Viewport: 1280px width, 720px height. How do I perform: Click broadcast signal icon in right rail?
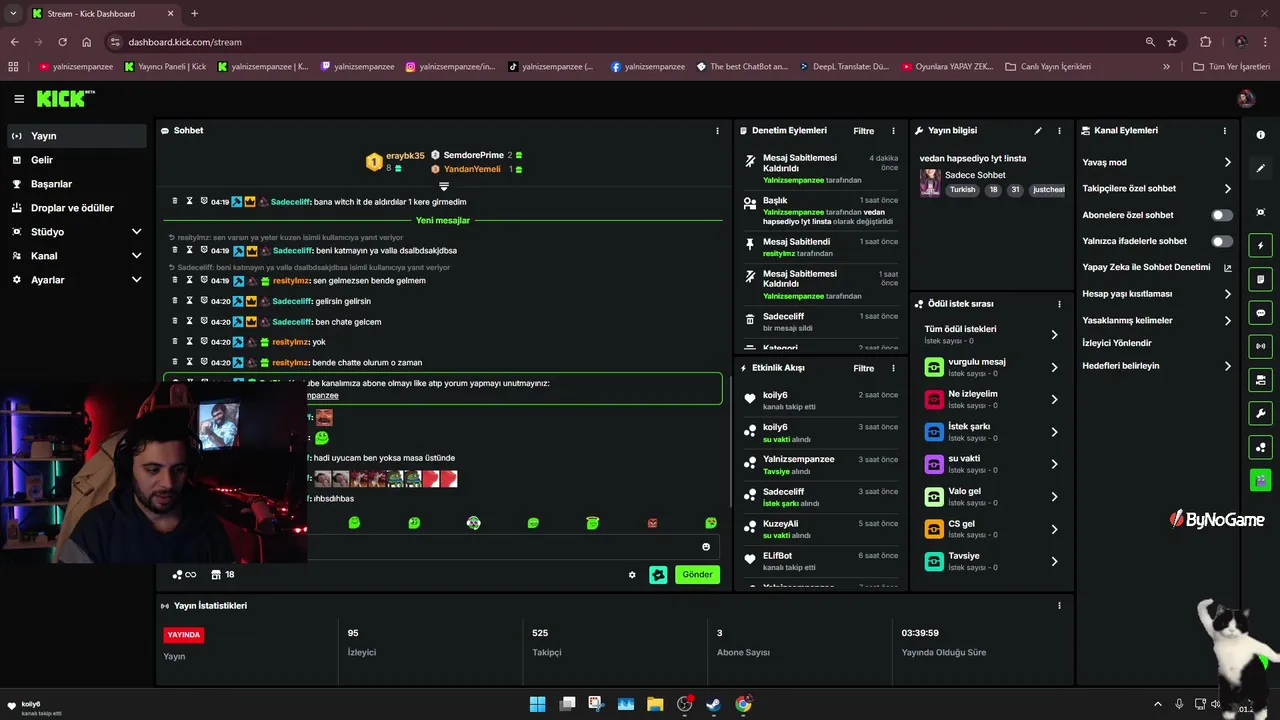(x=1260, y=346)
